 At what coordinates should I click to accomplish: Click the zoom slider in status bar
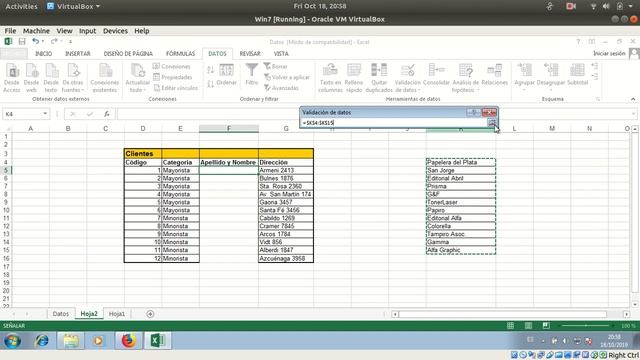click(x=586, y=326)
